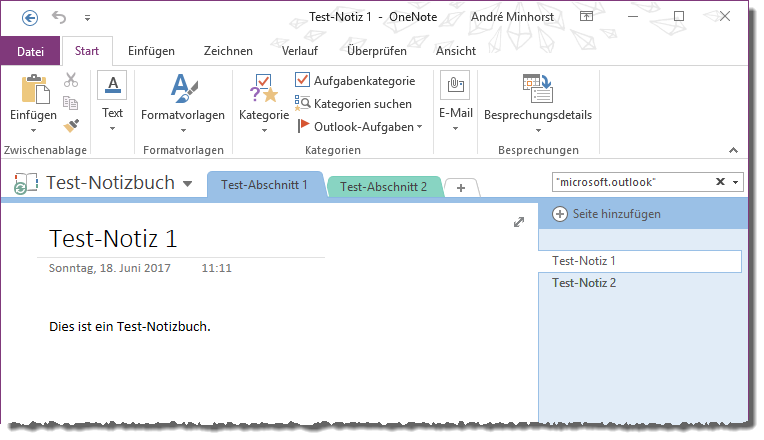Open the Einfügen ribbon tab
764x440 pixels.
[x=151, y=51]
